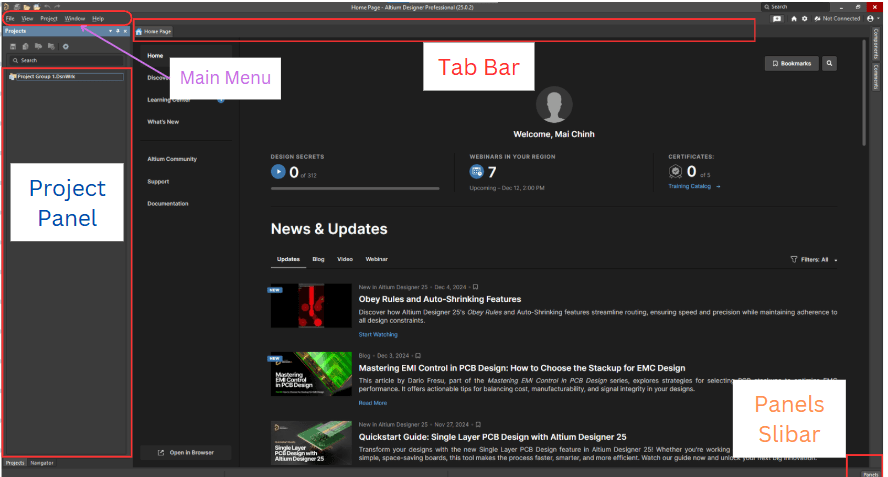Screen dimensions: 888x477
Task: Open the Training Catalog link
Action: [x=694, y=186]
